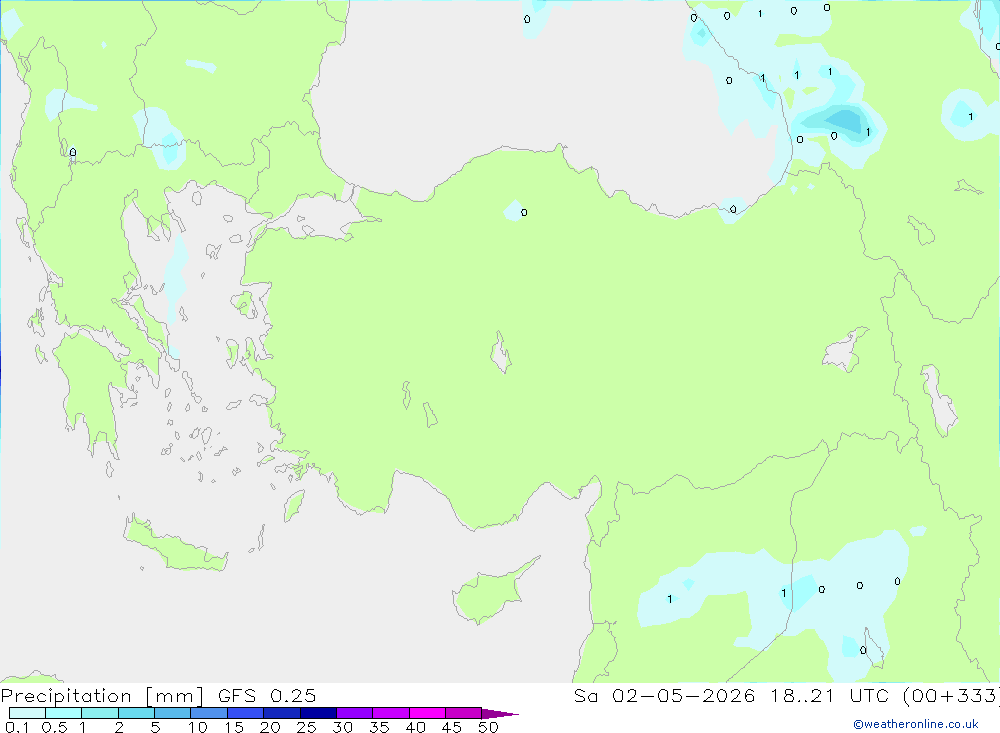Select the 45–50 mm magenta legend swatch
This screenshot has width=1000, height=733.
pos(463,713)
